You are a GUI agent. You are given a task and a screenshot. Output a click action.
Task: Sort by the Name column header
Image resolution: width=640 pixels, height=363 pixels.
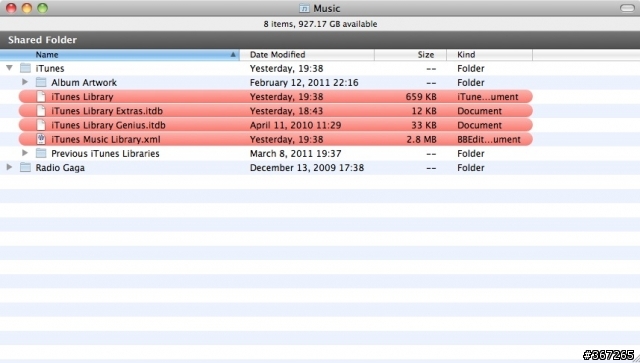point(120,55)
